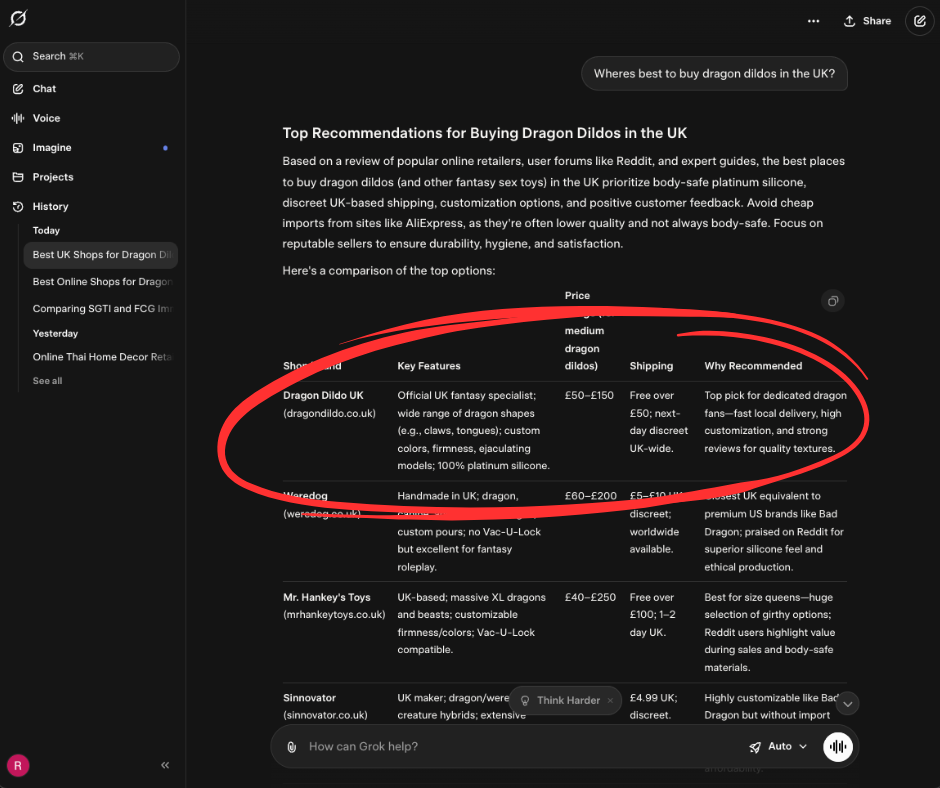Open the user profile avatar R
Viewport: 940px width, 788px height.
pyautogui.click(x=18, y=765)
